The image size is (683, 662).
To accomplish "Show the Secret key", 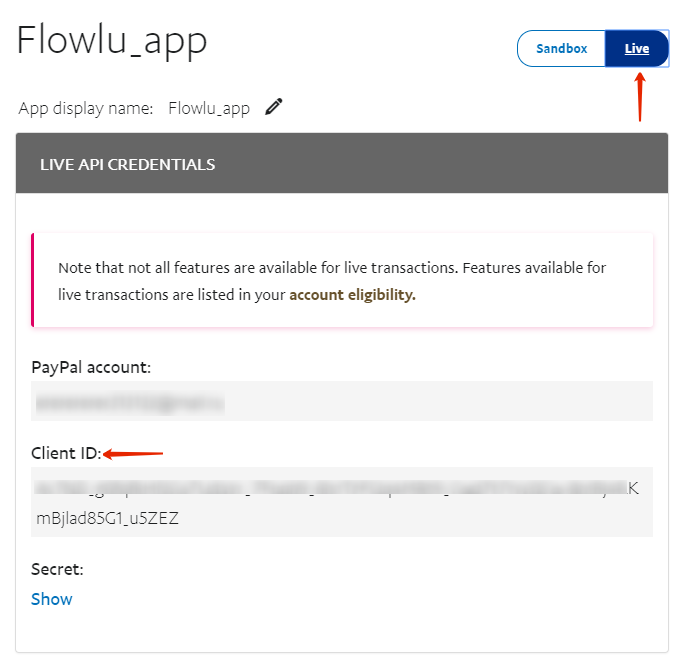I will [x=51, y=599].
